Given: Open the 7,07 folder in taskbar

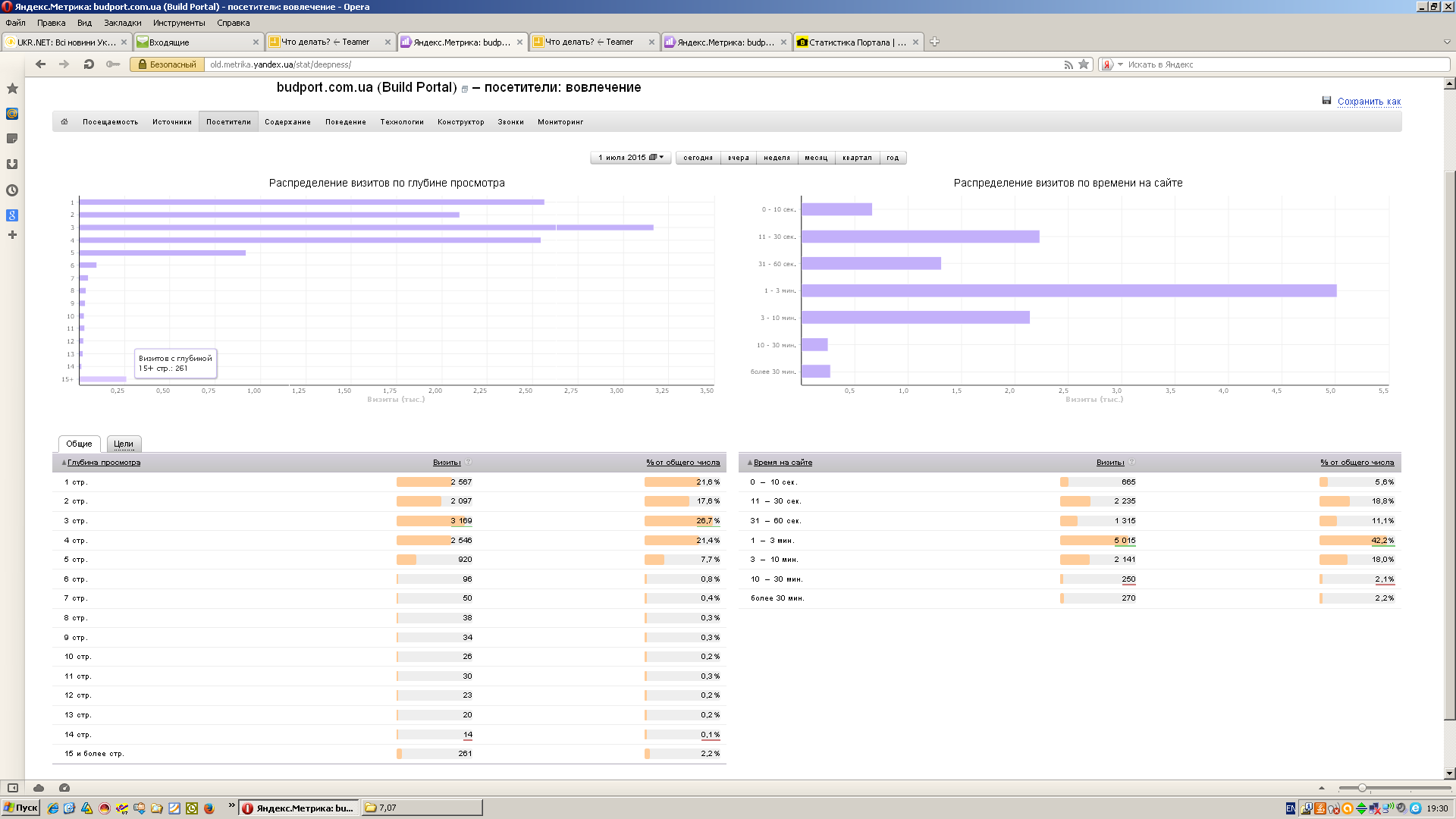Looking at the screenshot, I should point(422,808).
